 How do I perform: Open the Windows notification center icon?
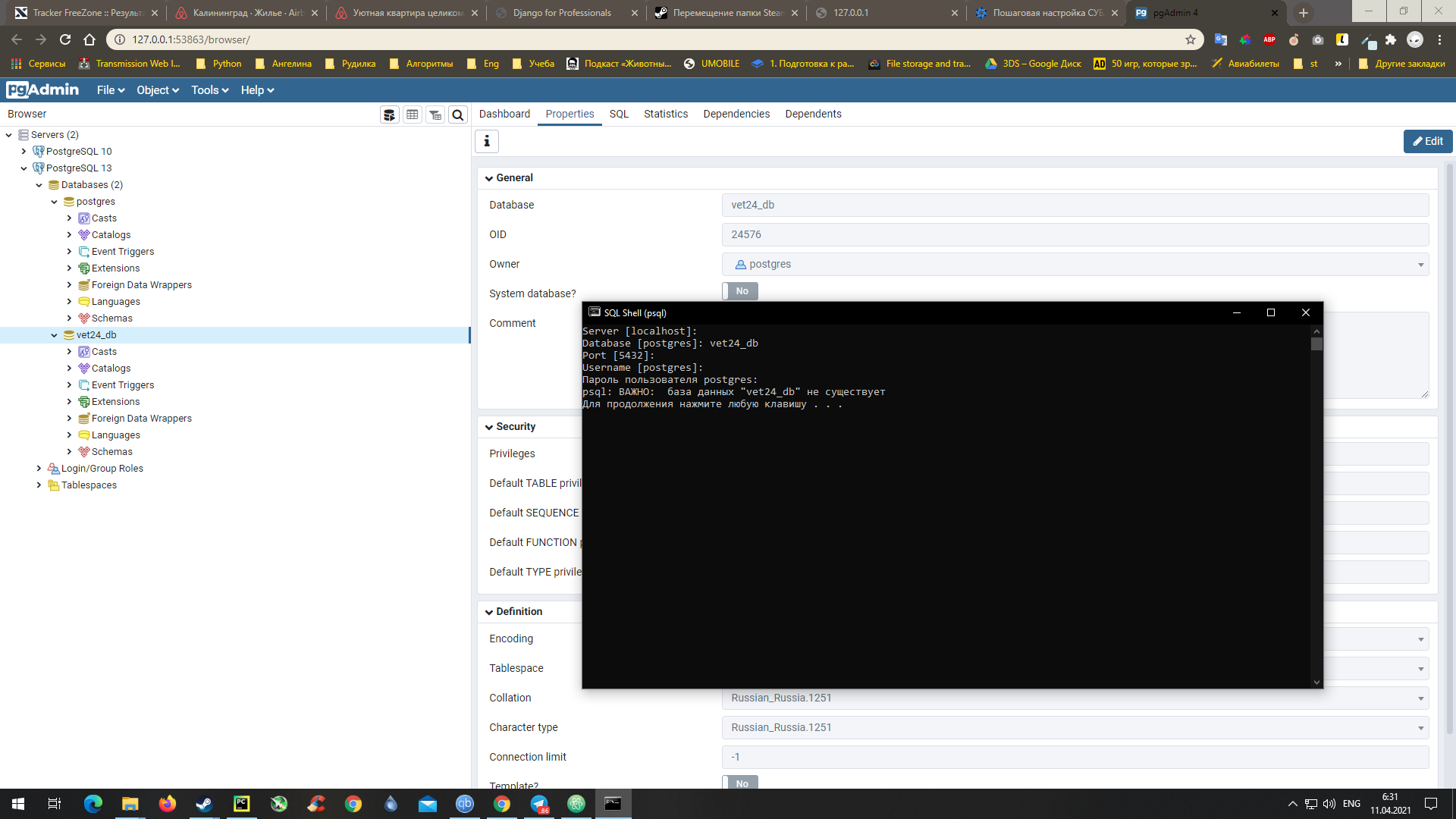coord(1431,804)
